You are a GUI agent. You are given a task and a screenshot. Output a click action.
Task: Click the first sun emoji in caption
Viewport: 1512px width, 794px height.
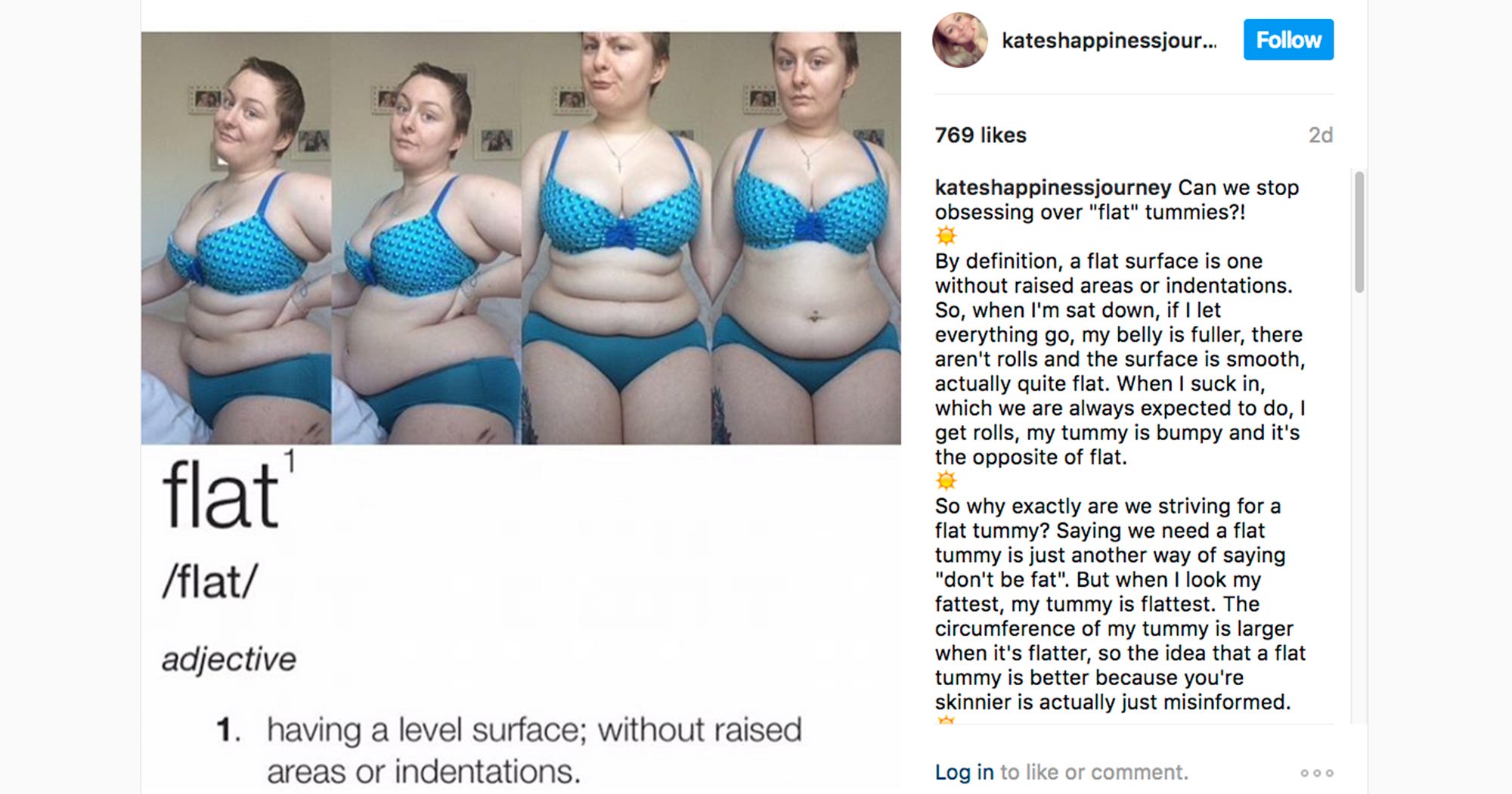[946, 236]
